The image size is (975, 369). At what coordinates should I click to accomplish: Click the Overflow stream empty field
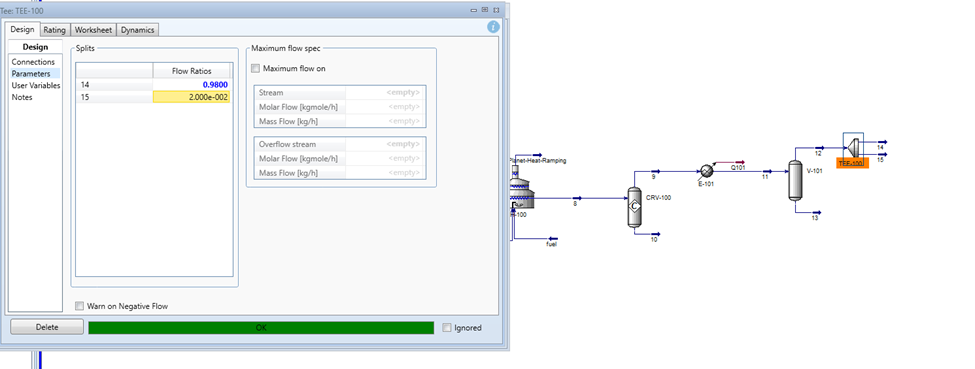pos(385,144)
